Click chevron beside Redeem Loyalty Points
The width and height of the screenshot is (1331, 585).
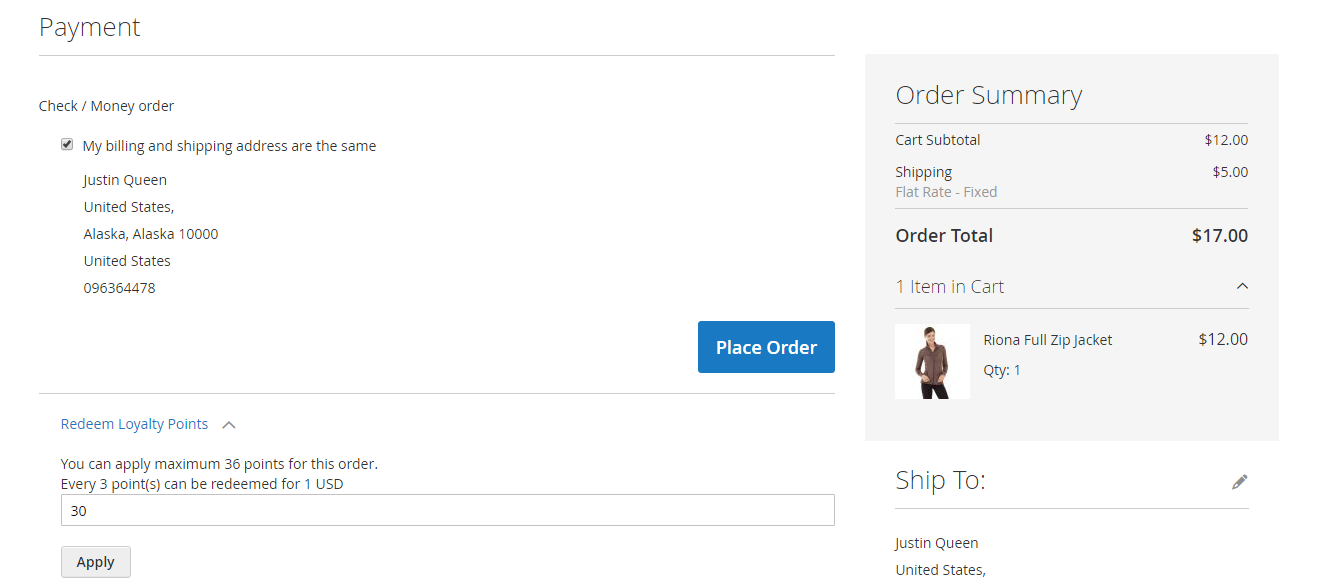229,425
